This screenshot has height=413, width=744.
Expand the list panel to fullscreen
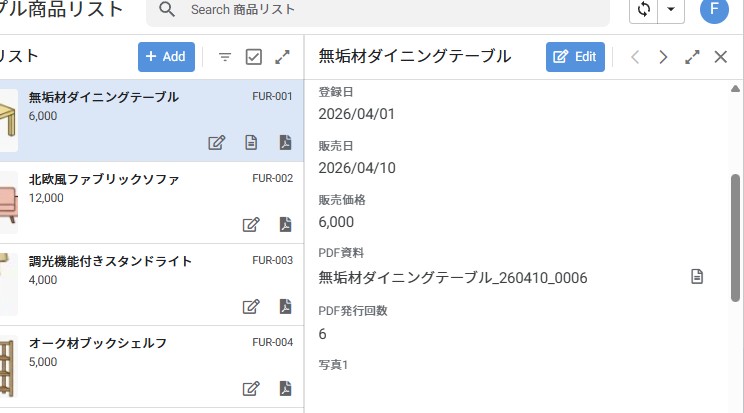pos(283,57)
